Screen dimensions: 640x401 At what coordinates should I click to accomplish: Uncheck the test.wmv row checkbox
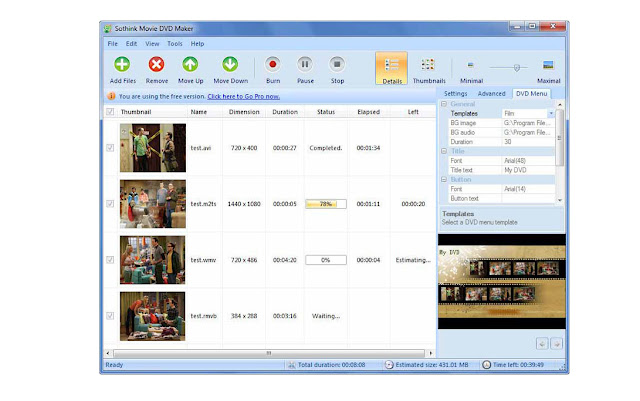tap(110, 260)
